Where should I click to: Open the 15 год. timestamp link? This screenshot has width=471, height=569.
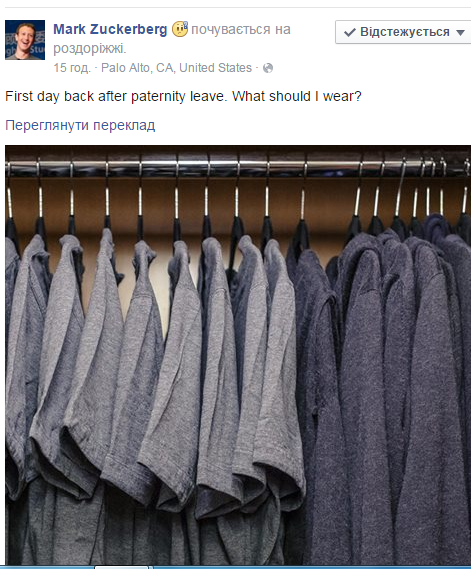pyautogui.click(x=72, y=68)
